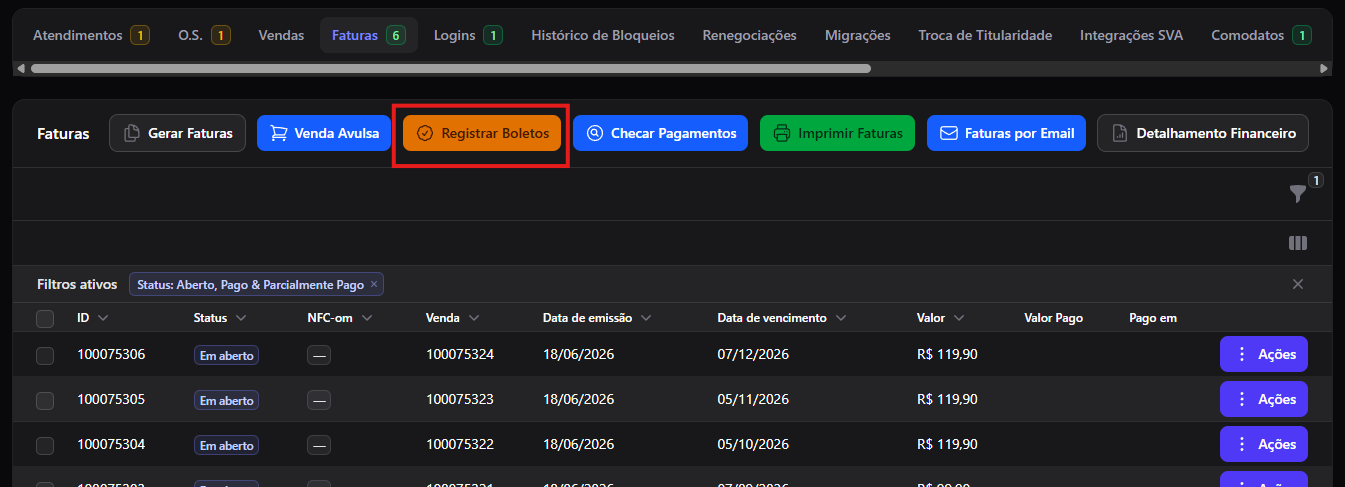
Task: Open Integrações SVA tab
Action: (1131, 35)
